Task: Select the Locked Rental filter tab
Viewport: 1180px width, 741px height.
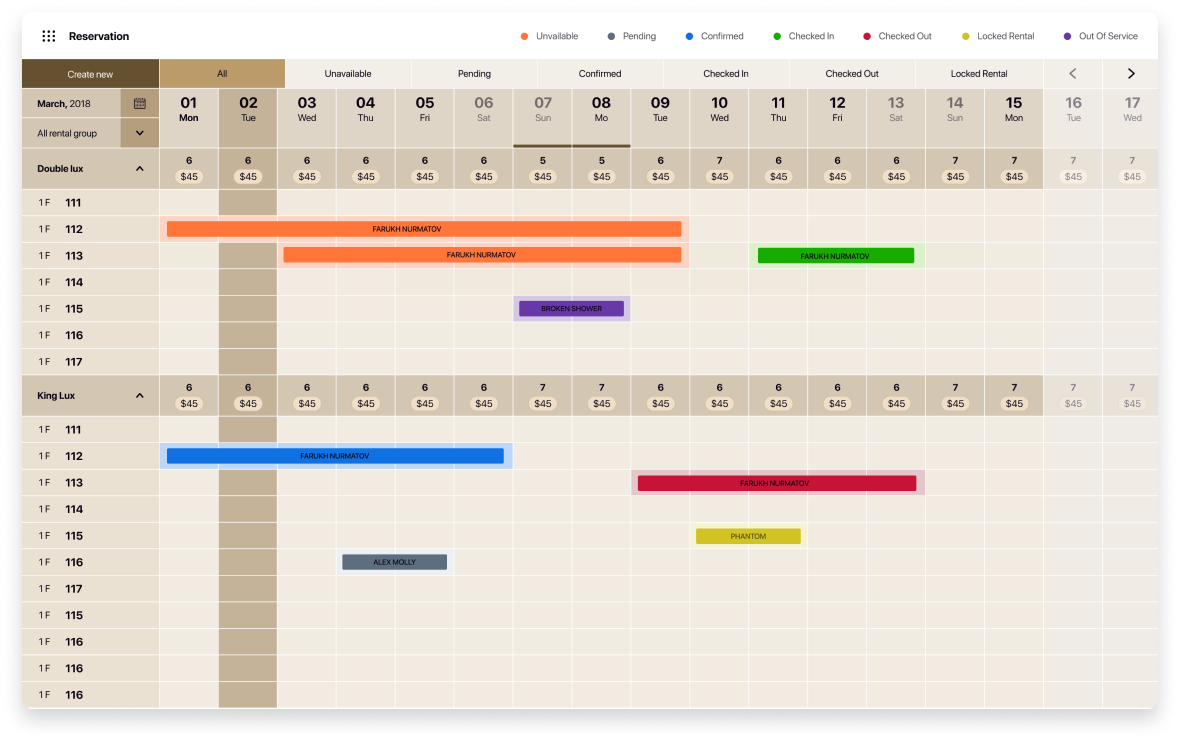Action: click(978, 74)
